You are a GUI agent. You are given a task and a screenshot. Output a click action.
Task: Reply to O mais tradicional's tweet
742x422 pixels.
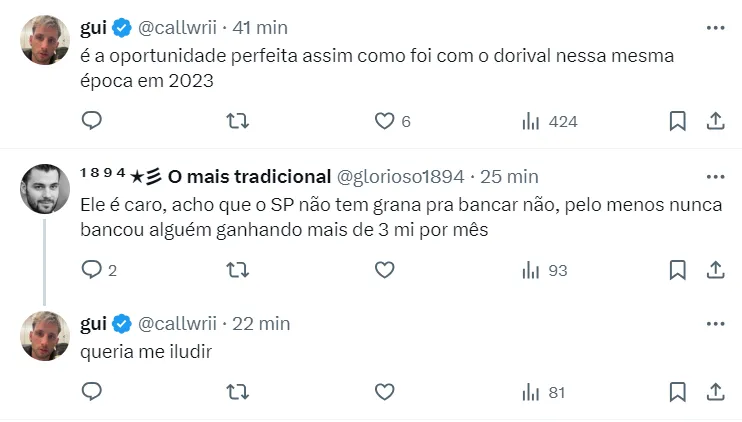91,270
